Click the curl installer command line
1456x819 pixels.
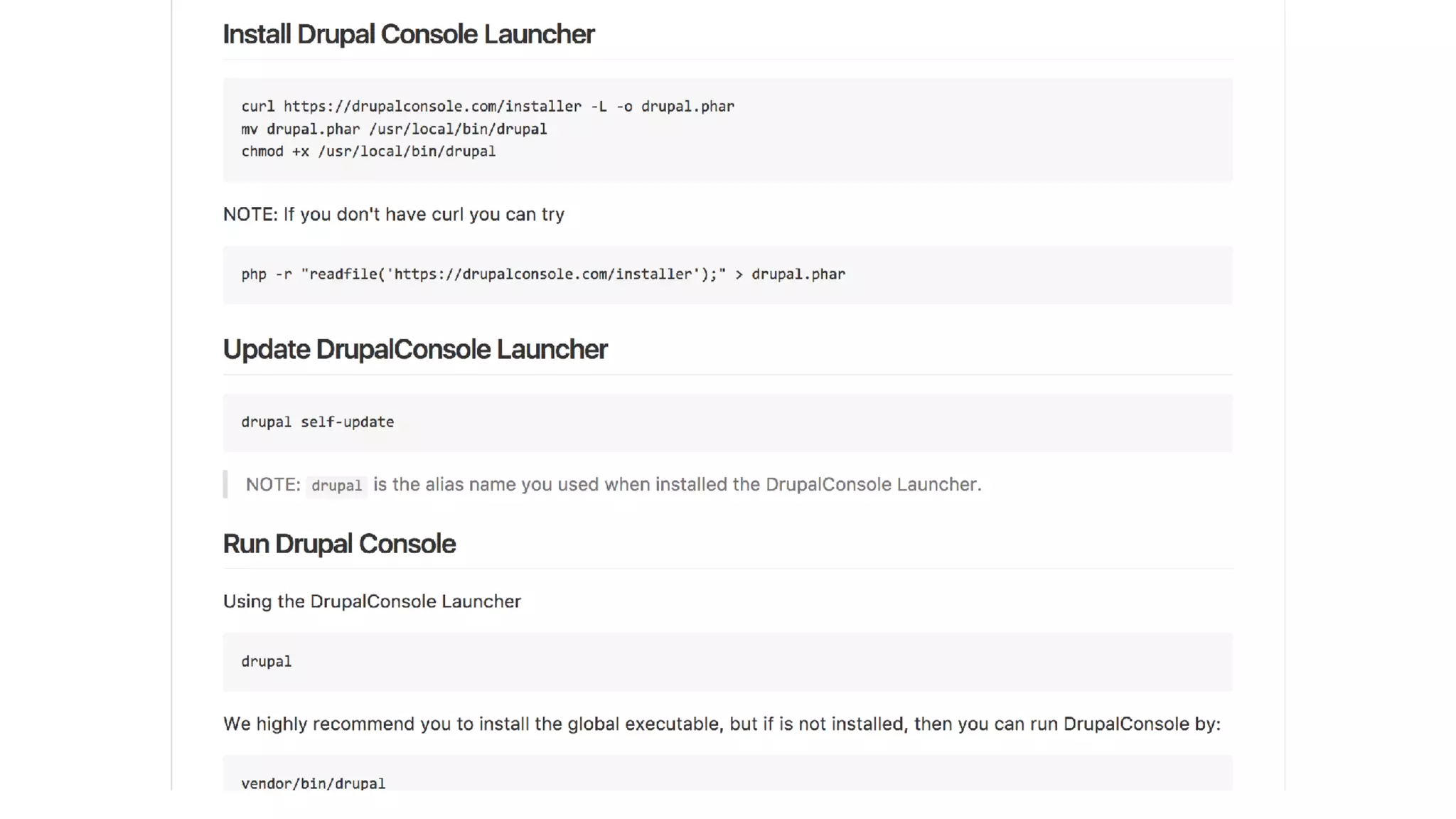(487, 107)
